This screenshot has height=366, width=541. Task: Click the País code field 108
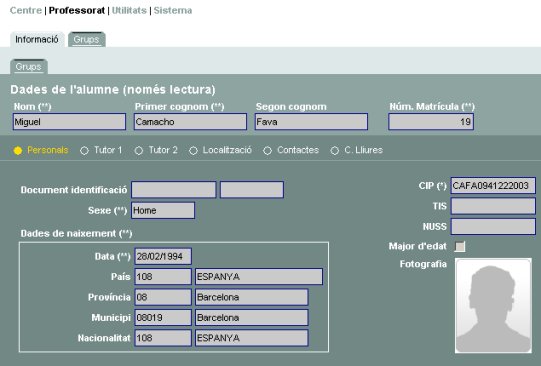point(163,277)
